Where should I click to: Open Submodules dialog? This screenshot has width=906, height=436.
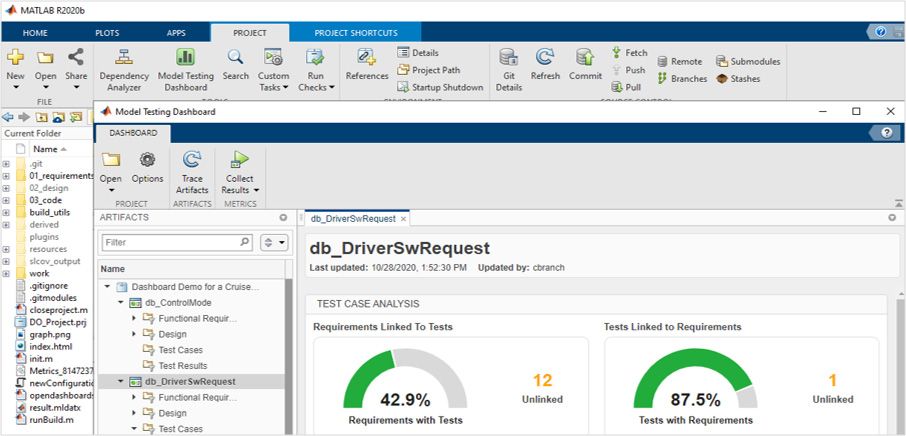click(748, 61)
